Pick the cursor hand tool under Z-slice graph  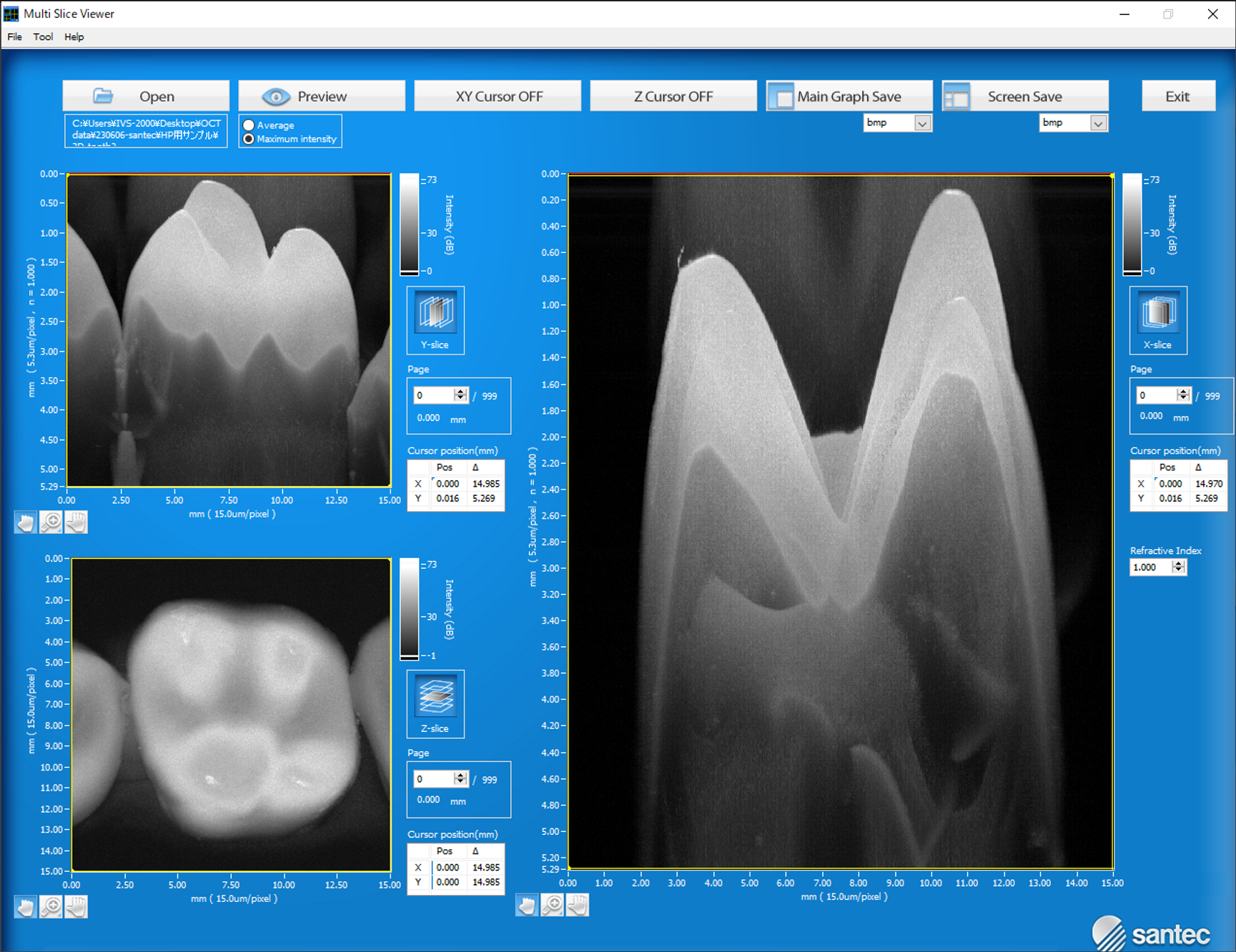26,907
